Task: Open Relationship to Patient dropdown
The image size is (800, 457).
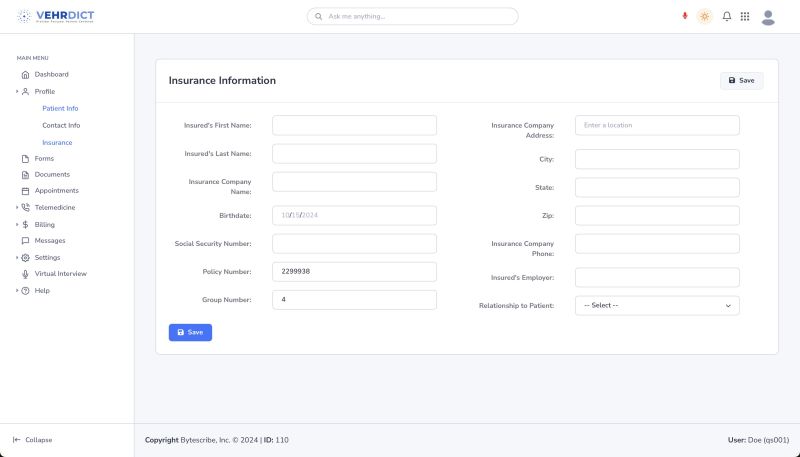Action: (x=657, y=305)
